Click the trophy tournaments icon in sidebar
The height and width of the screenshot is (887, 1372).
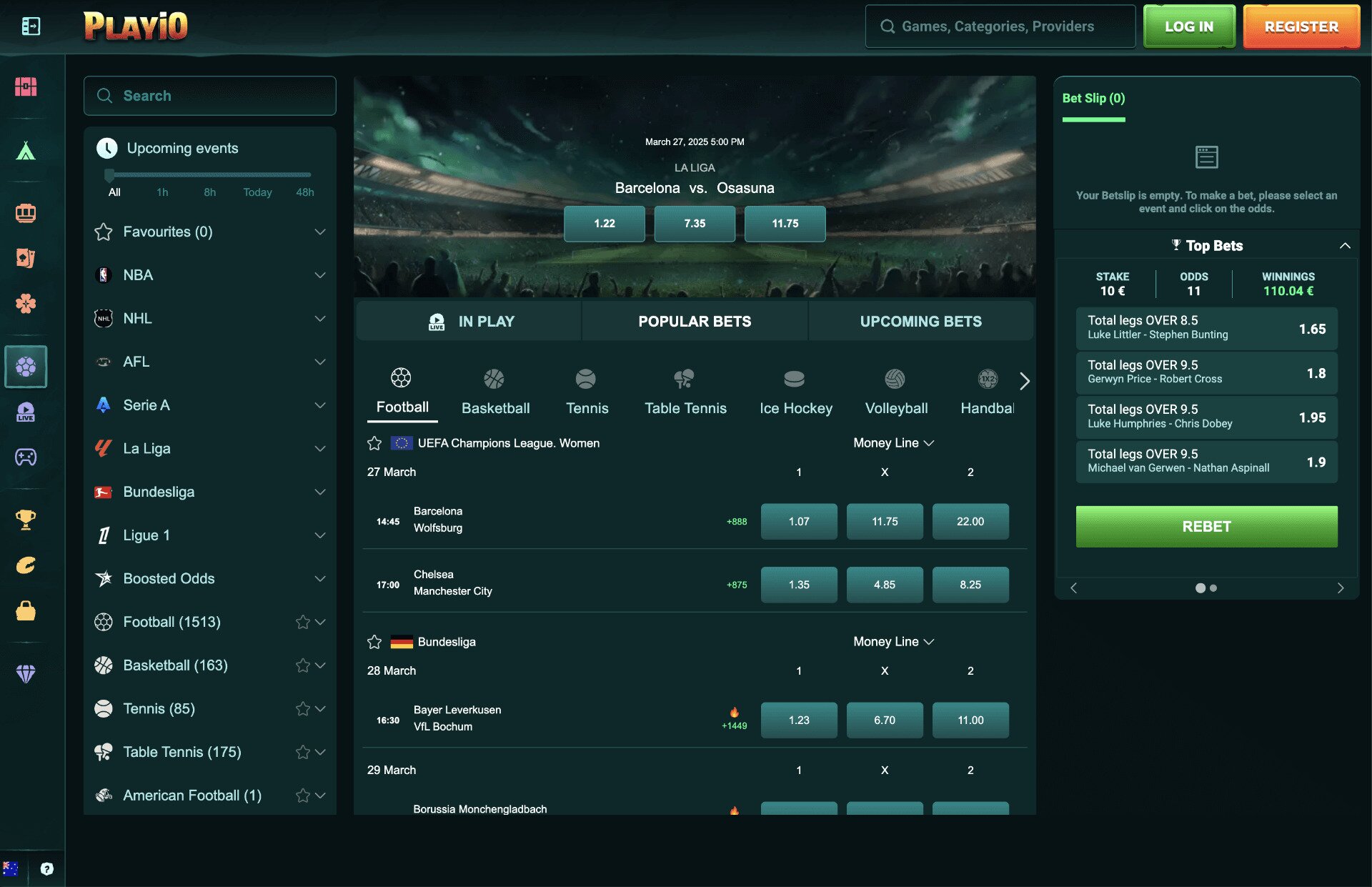click(26, 520)
